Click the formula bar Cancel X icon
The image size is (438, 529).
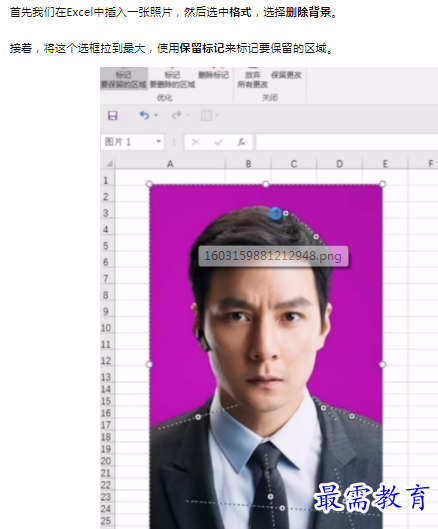(195, 142)
